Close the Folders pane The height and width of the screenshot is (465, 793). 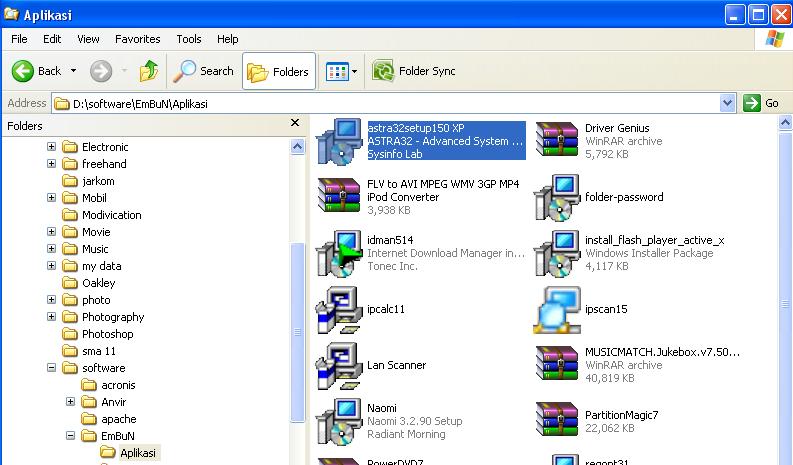point(295,123)
